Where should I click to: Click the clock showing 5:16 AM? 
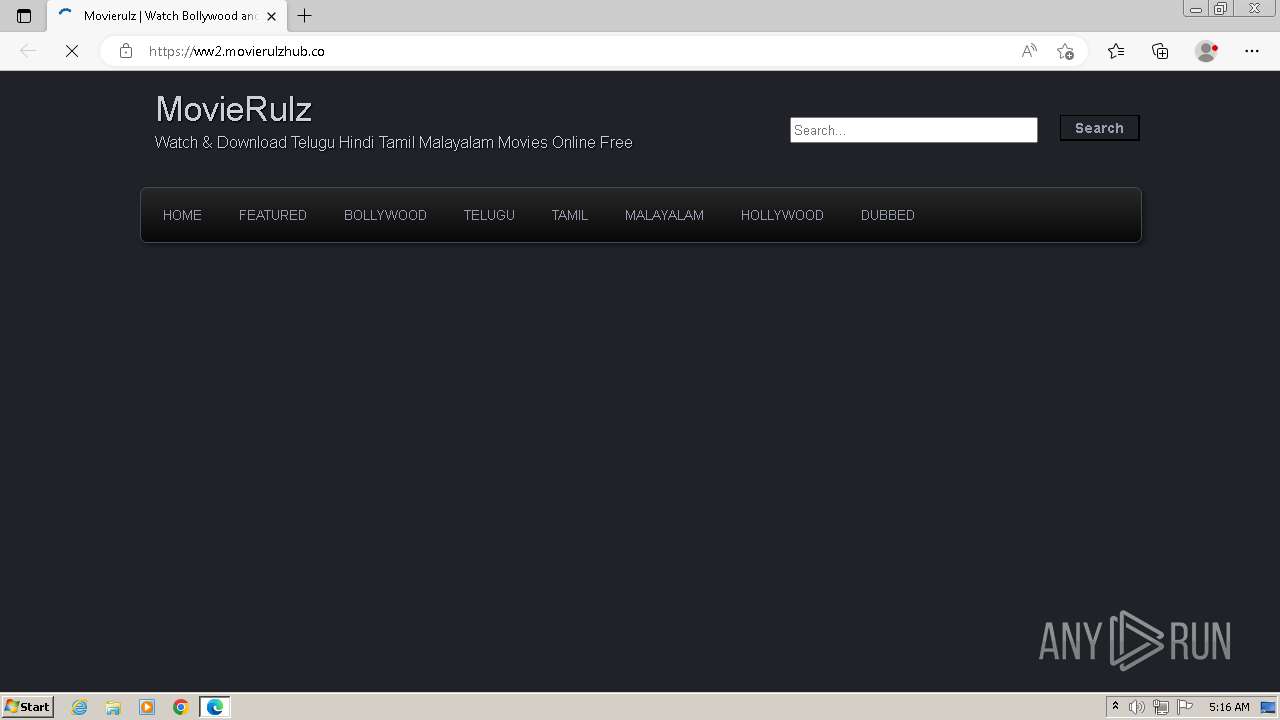pos(1229,707)
